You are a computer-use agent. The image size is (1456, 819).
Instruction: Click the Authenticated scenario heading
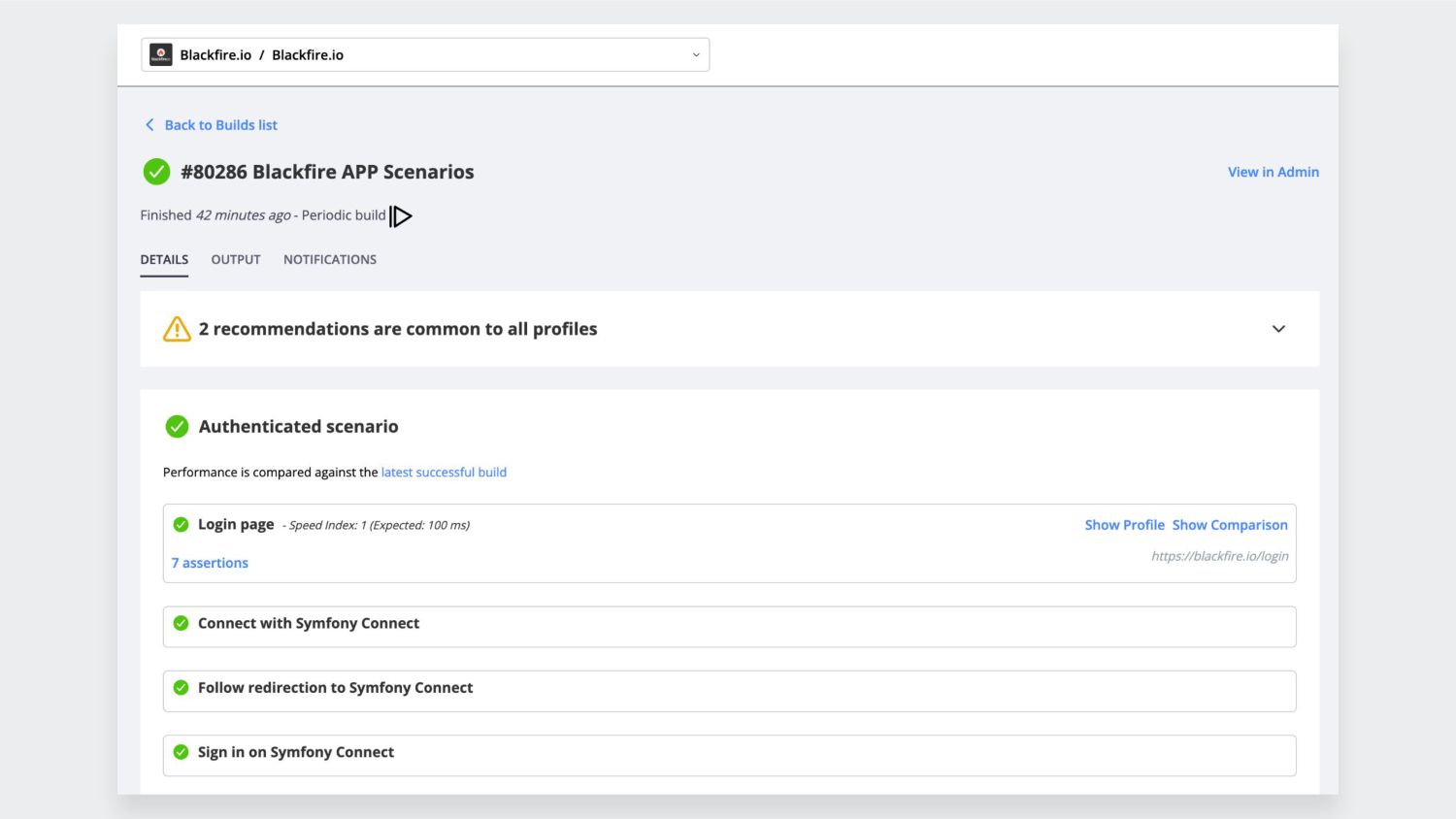pyautogui.click(x=298, y=426)
